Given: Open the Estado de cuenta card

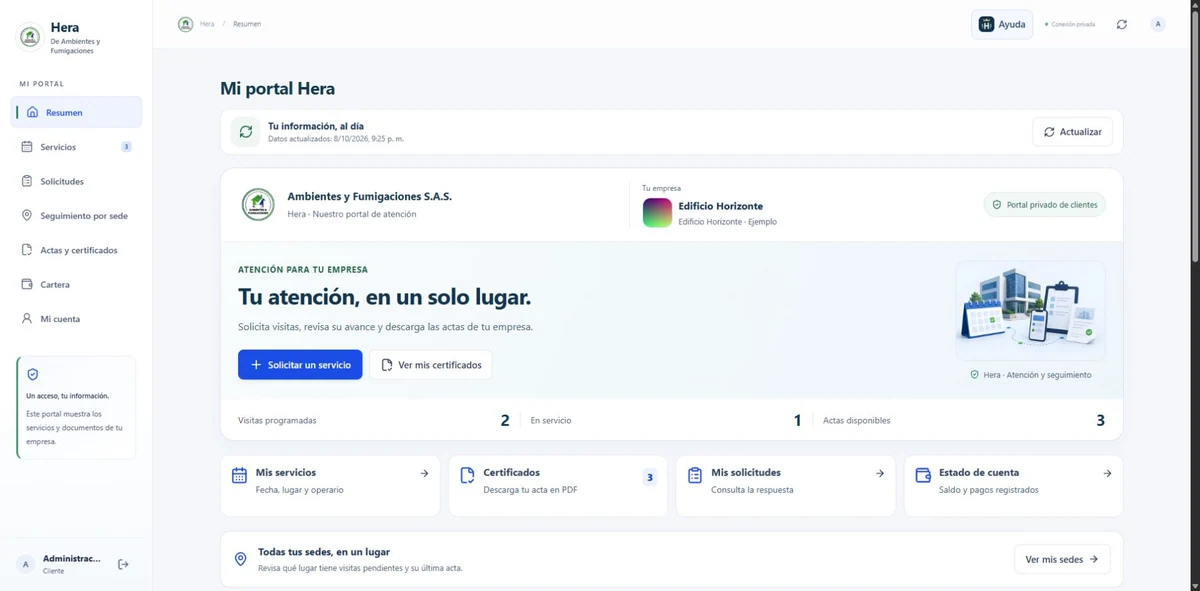Looking at the screenshot, I should 1013,486.
